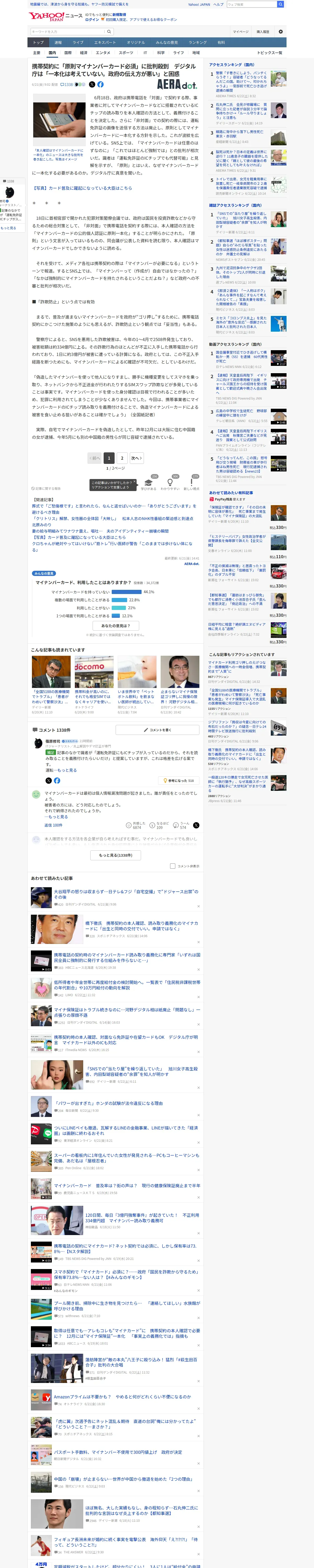Screen dimensions: 314x1568
Task: Go to page 2 of the article
Action: [122, 458]
